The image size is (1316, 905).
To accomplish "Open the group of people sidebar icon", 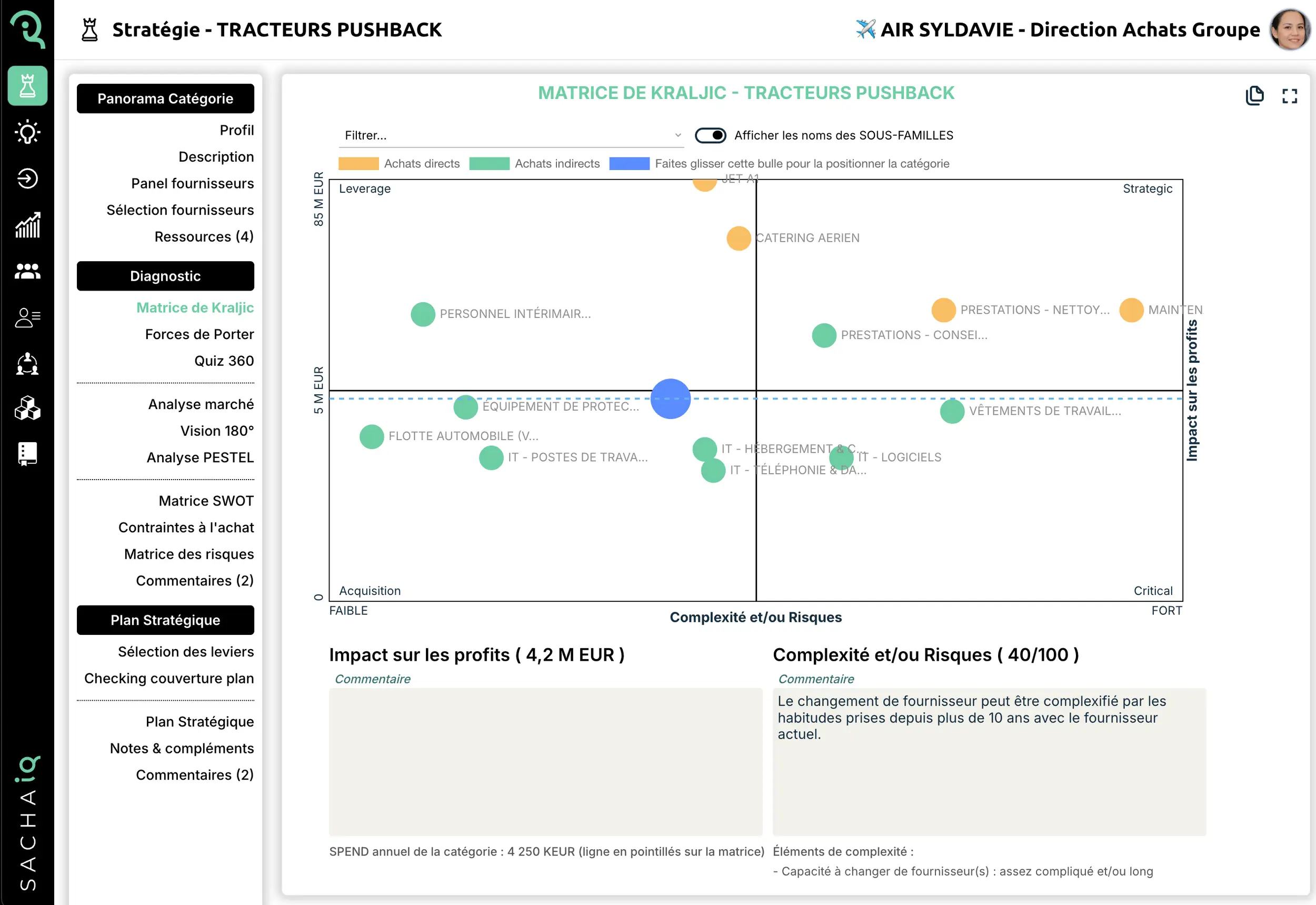I will pyautogui.click(x=27, y=272).
